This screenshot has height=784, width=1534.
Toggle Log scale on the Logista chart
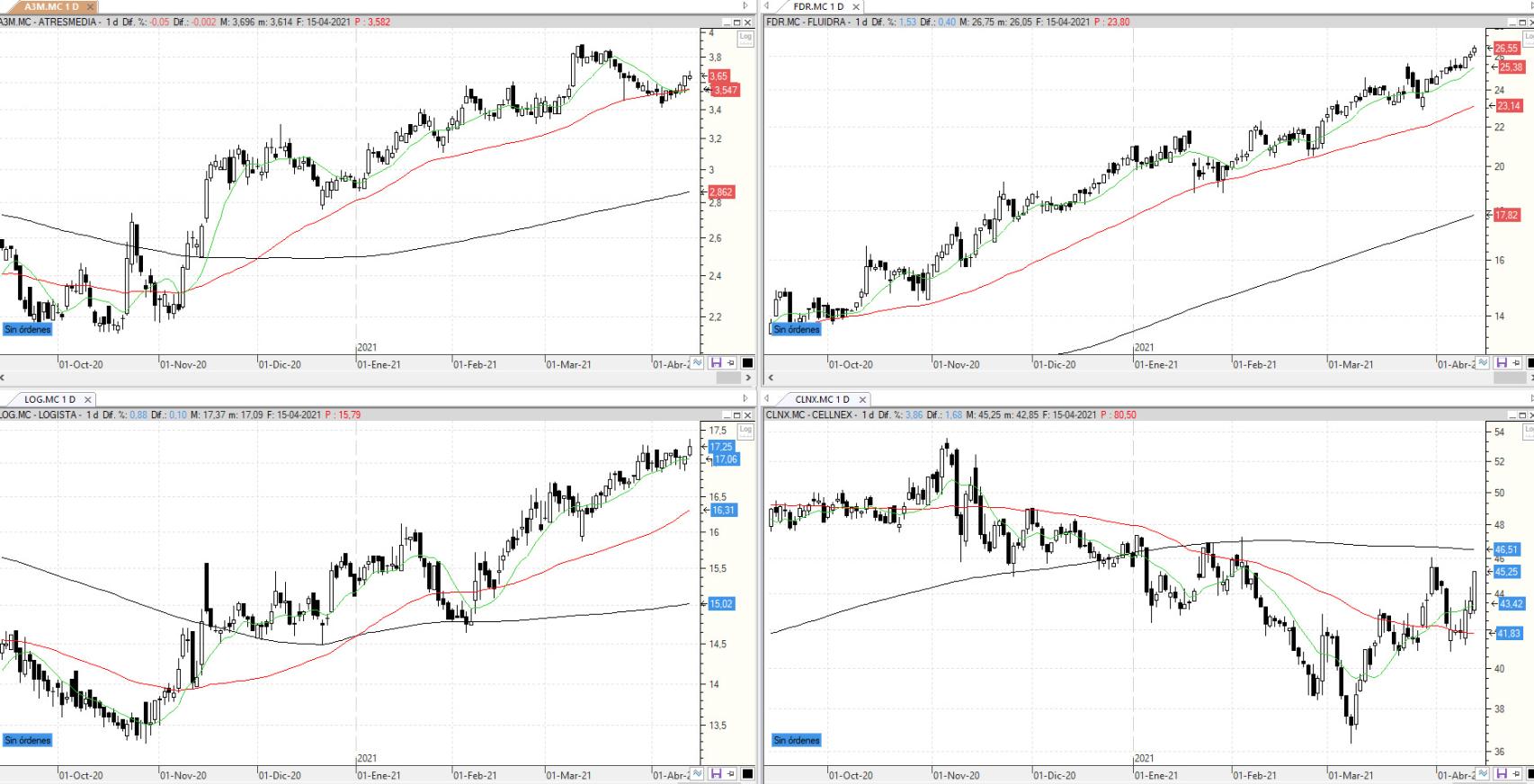click(x=745, y=431)
